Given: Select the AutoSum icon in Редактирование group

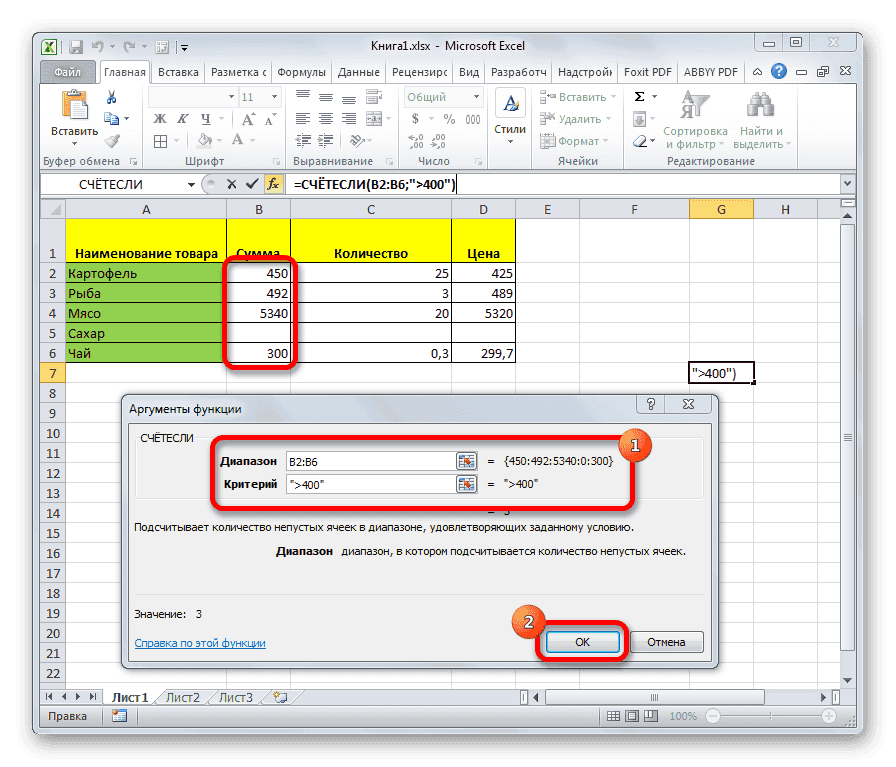Looking at the screenshot, I should point(639,96).
